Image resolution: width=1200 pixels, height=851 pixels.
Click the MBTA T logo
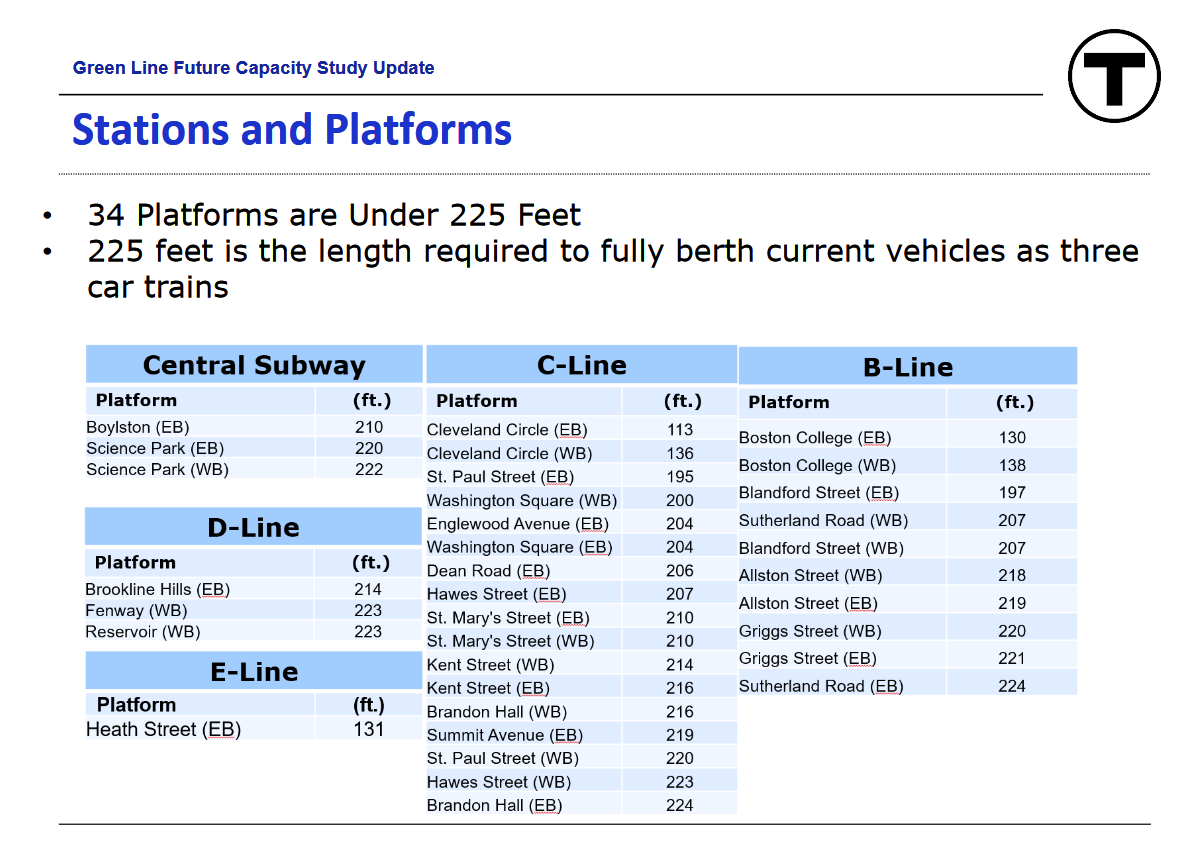click(x=1114, y=76)
